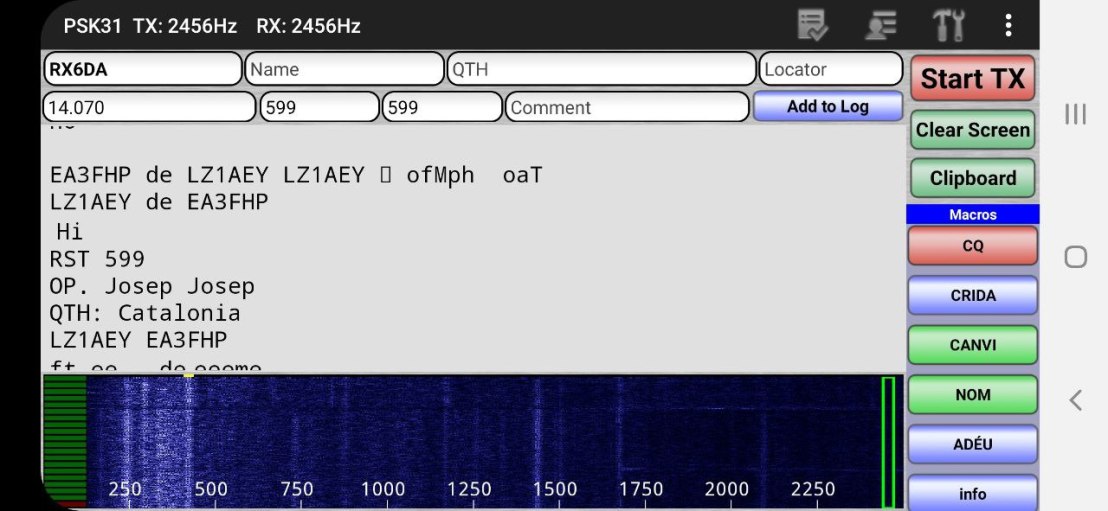
Task: Tap the Android home button
Action: [x=1075, y=257]
